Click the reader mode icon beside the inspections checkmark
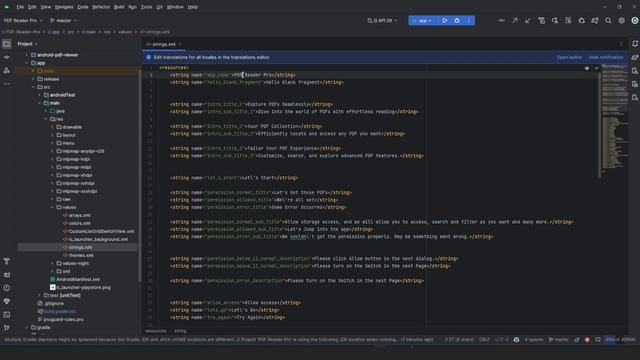The width and height of the screenshot is (640, 360). [587, 68]
